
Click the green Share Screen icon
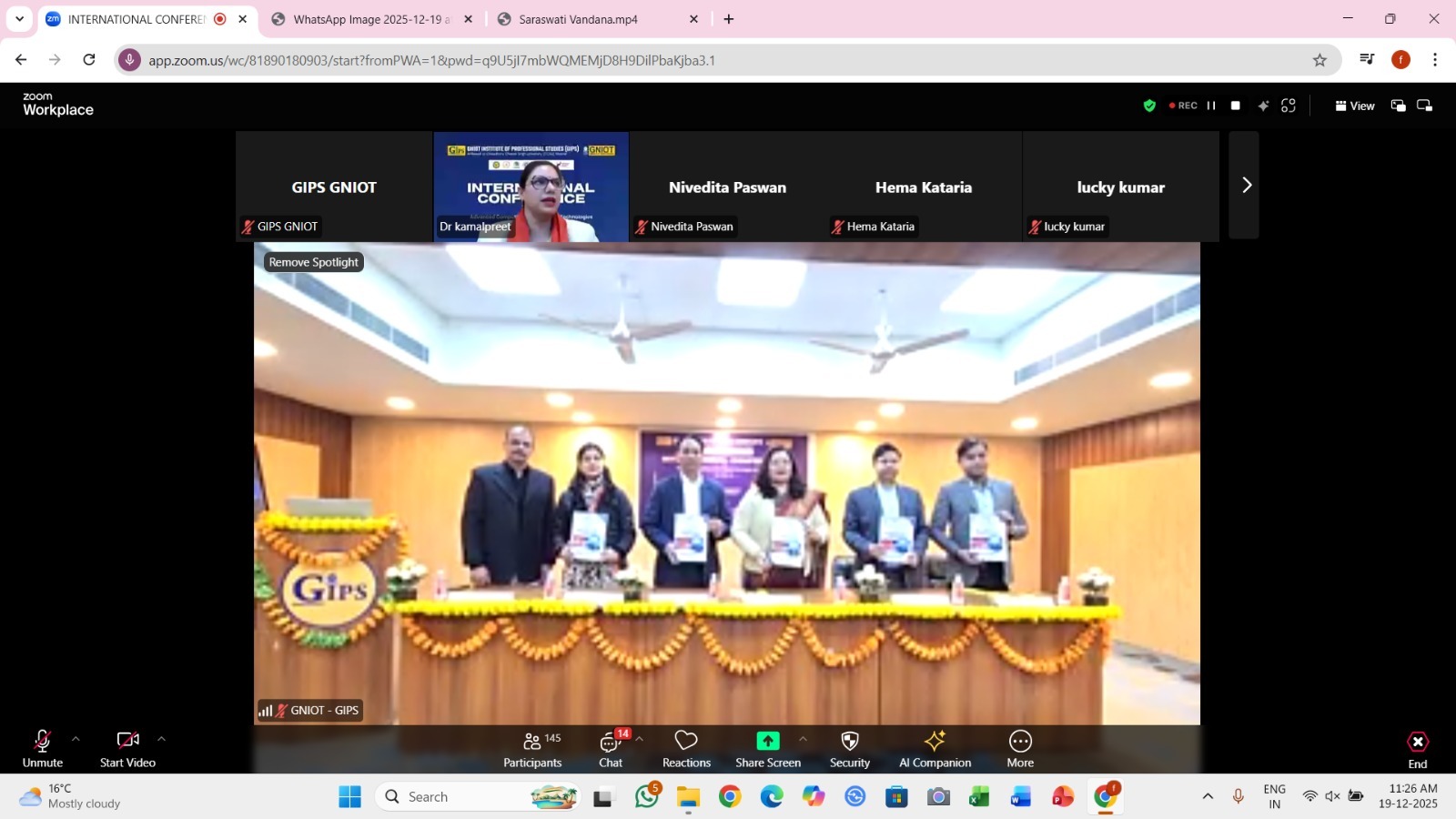[x=768, y=741]
